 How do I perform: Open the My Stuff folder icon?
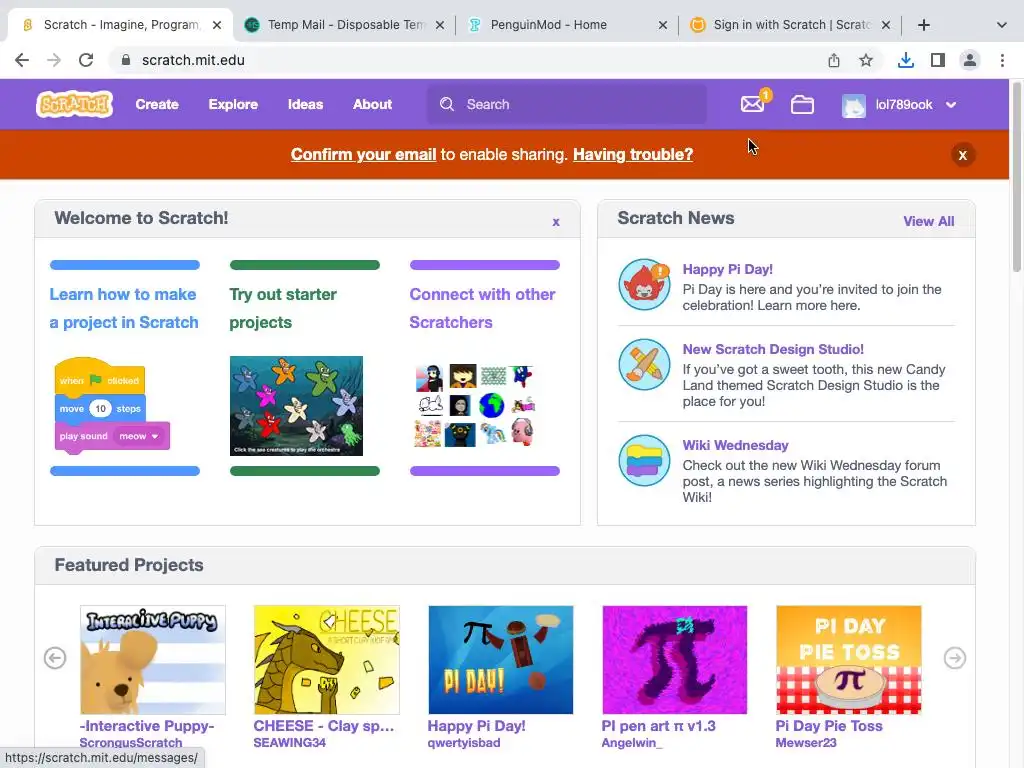[x=802, y=104]
